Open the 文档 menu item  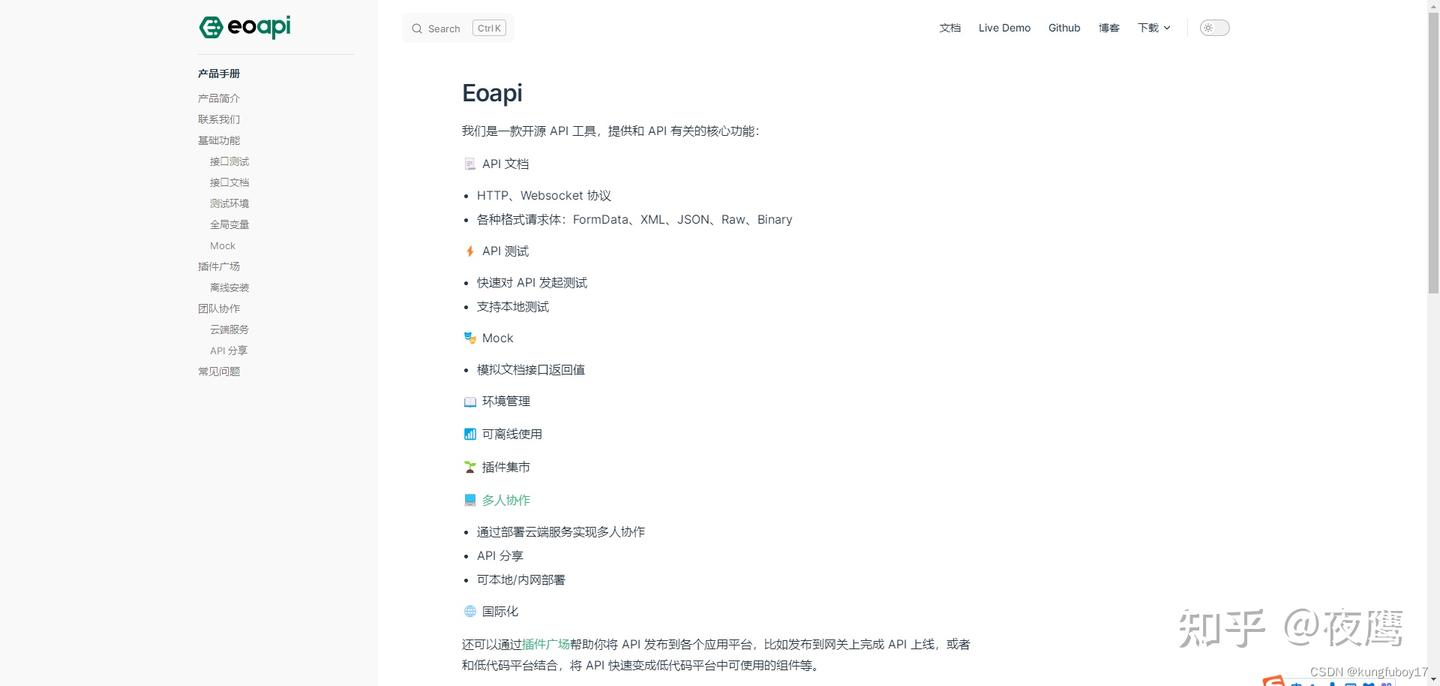coord(949,27)
